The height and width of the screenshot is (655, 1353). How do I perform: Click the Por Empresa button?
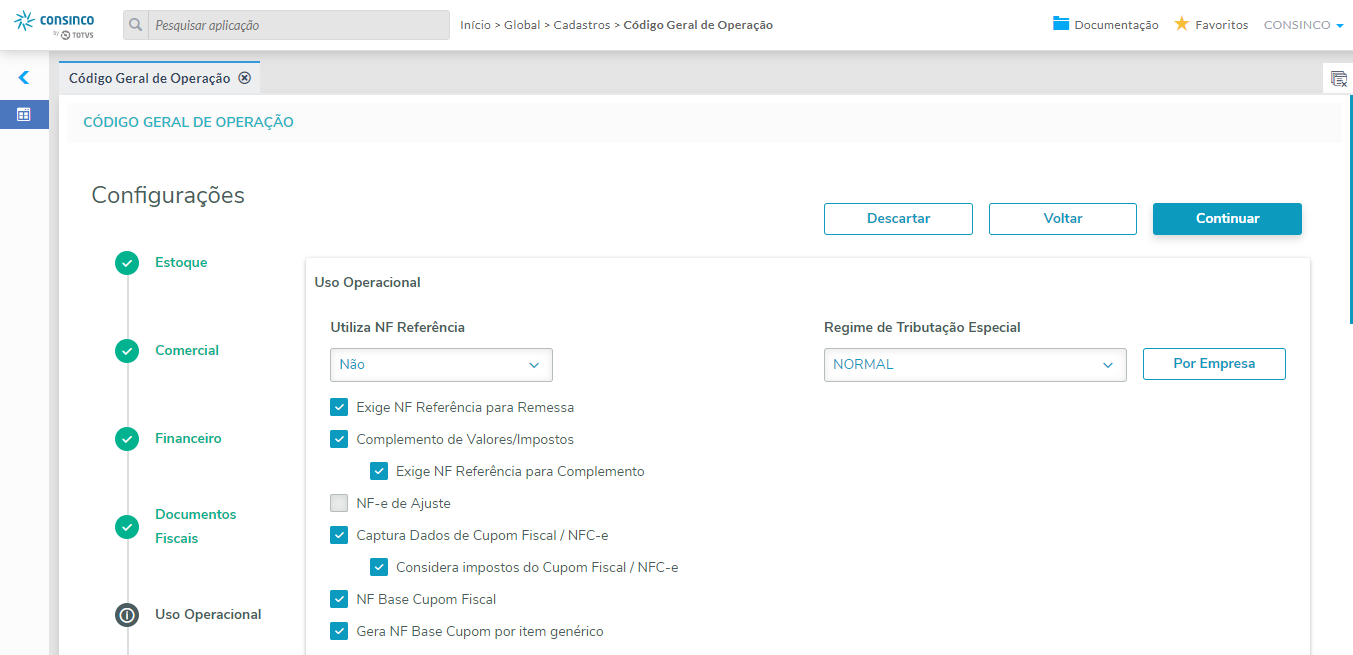point(1214,364)
